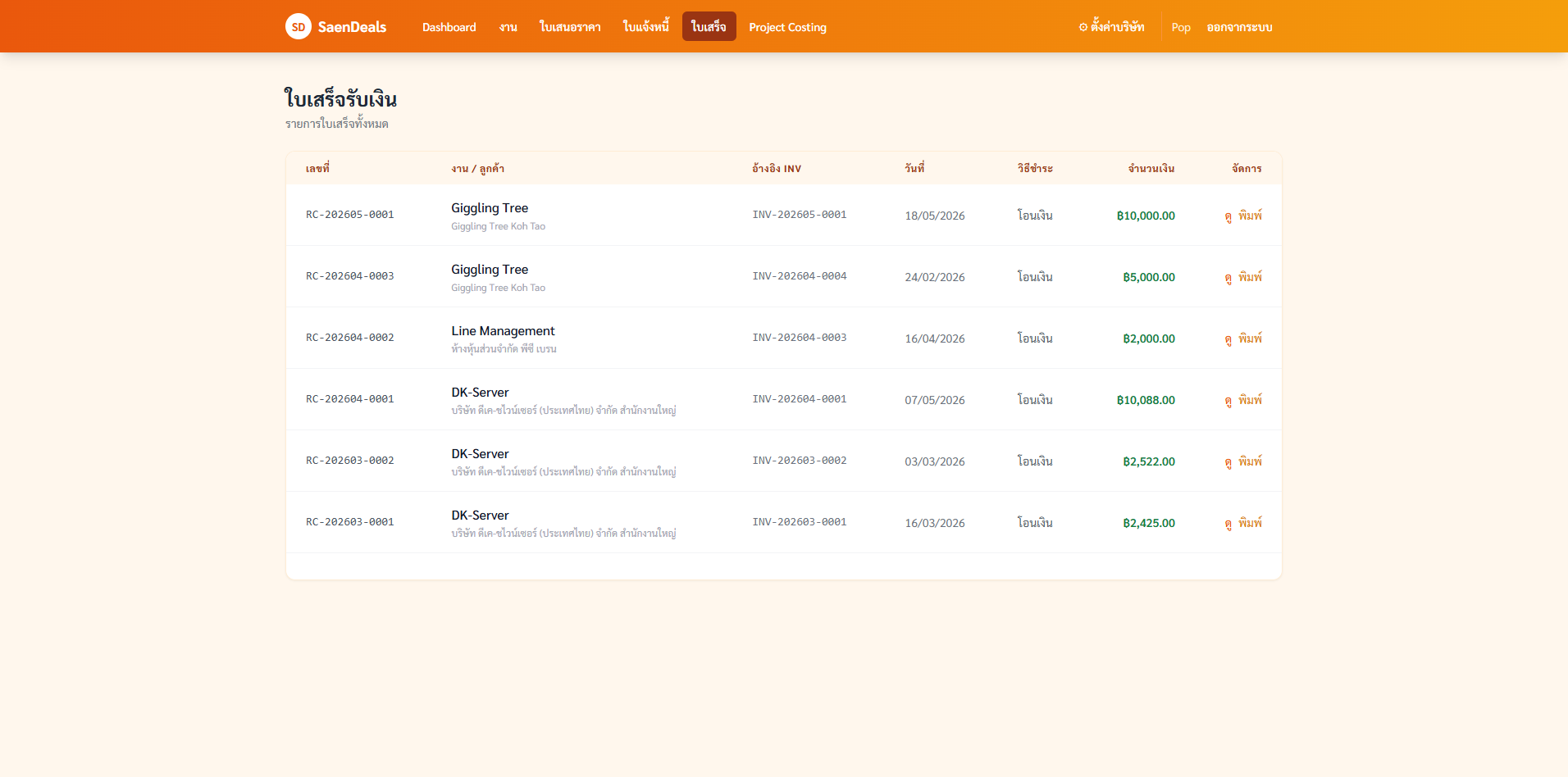Print receipt RC-202604-0002 for Line Management
Image resolution: width=1568 pixels, height=777 pixels.
coord(1250,339)
